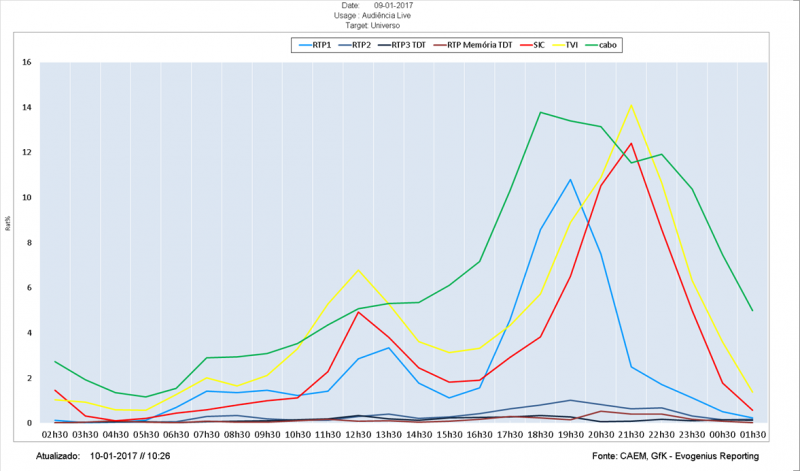Select the TVI legend entry

[564, 45]
